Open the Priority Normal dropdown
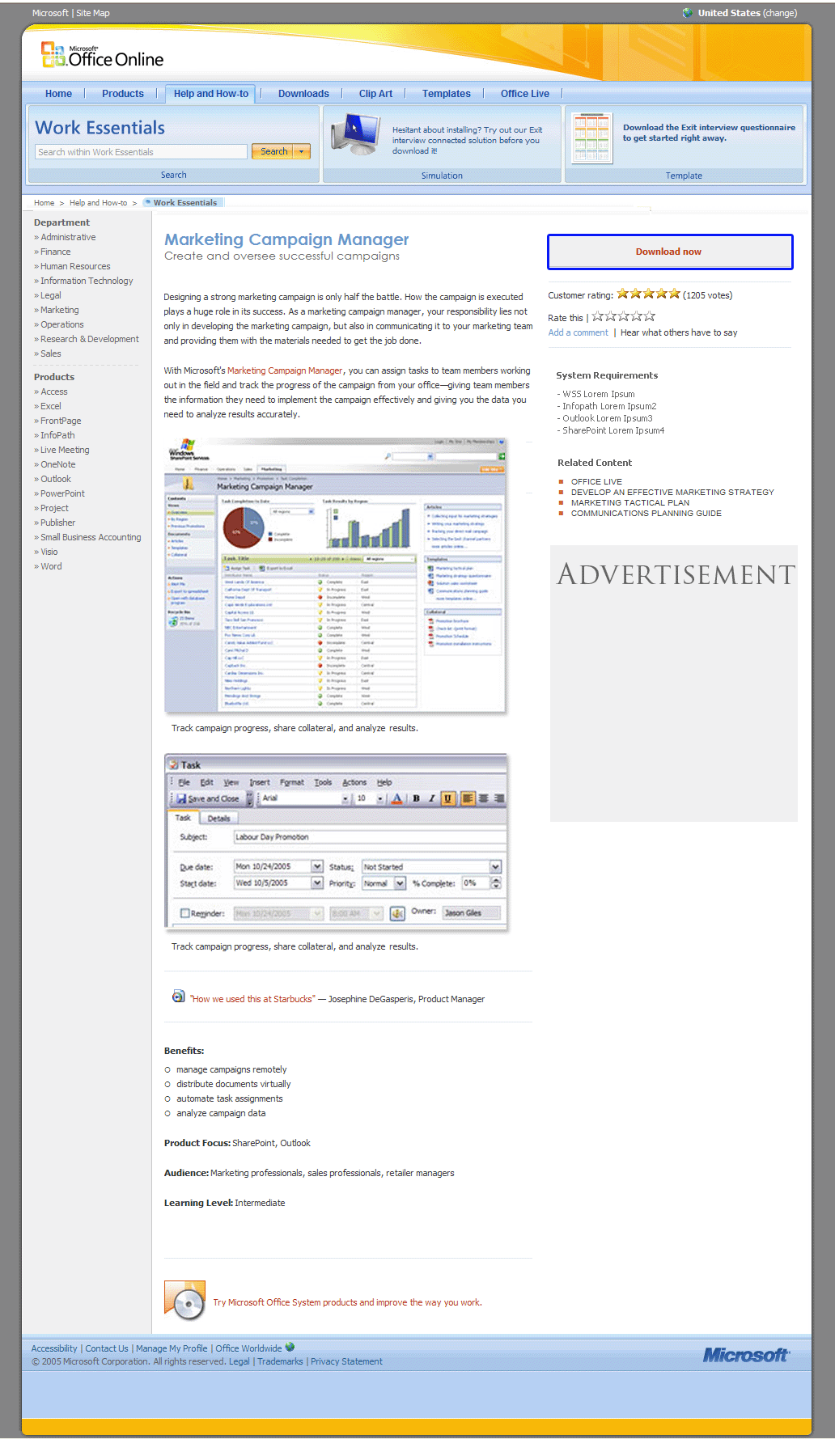This screenshot has width=835, height=1456. (x=400, y=883)
